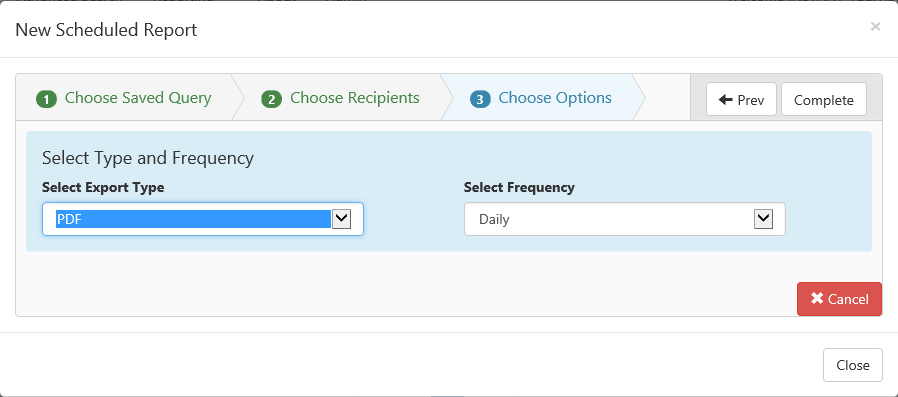Select the Choose Options step tab

click(x=555, y=98)
